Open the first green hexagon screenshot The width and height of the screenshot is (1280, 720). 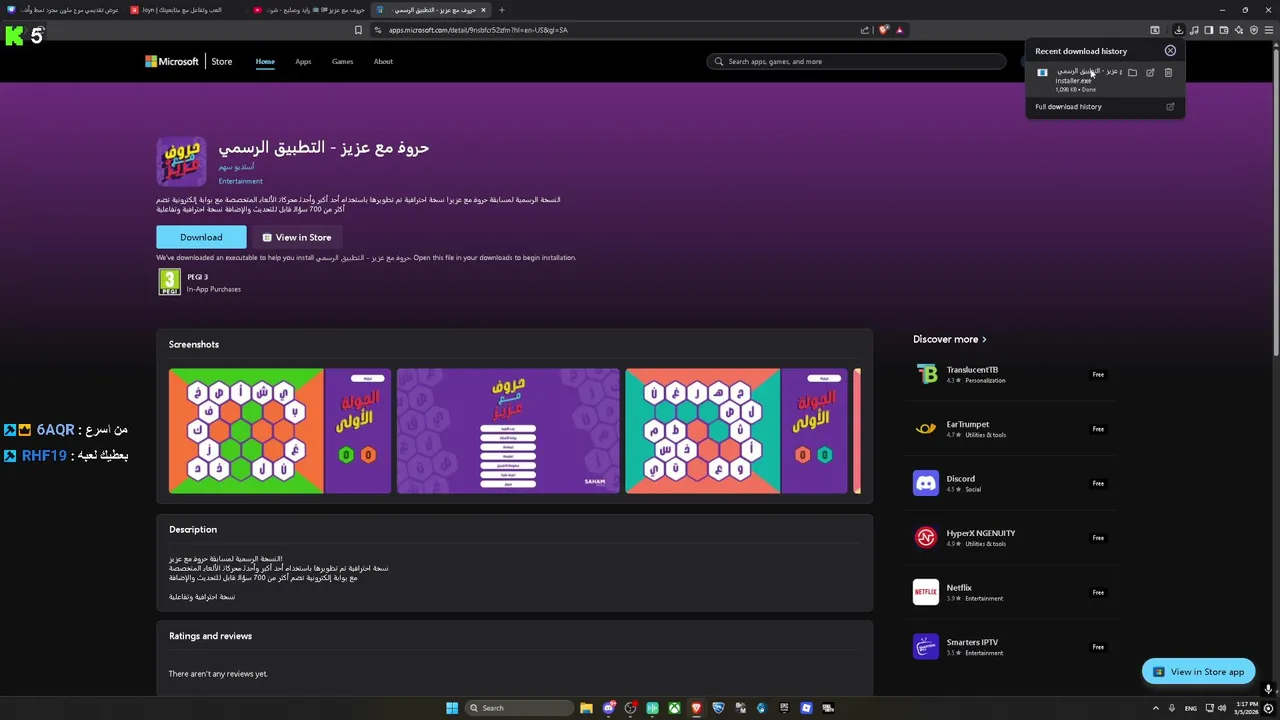point(280,431)
